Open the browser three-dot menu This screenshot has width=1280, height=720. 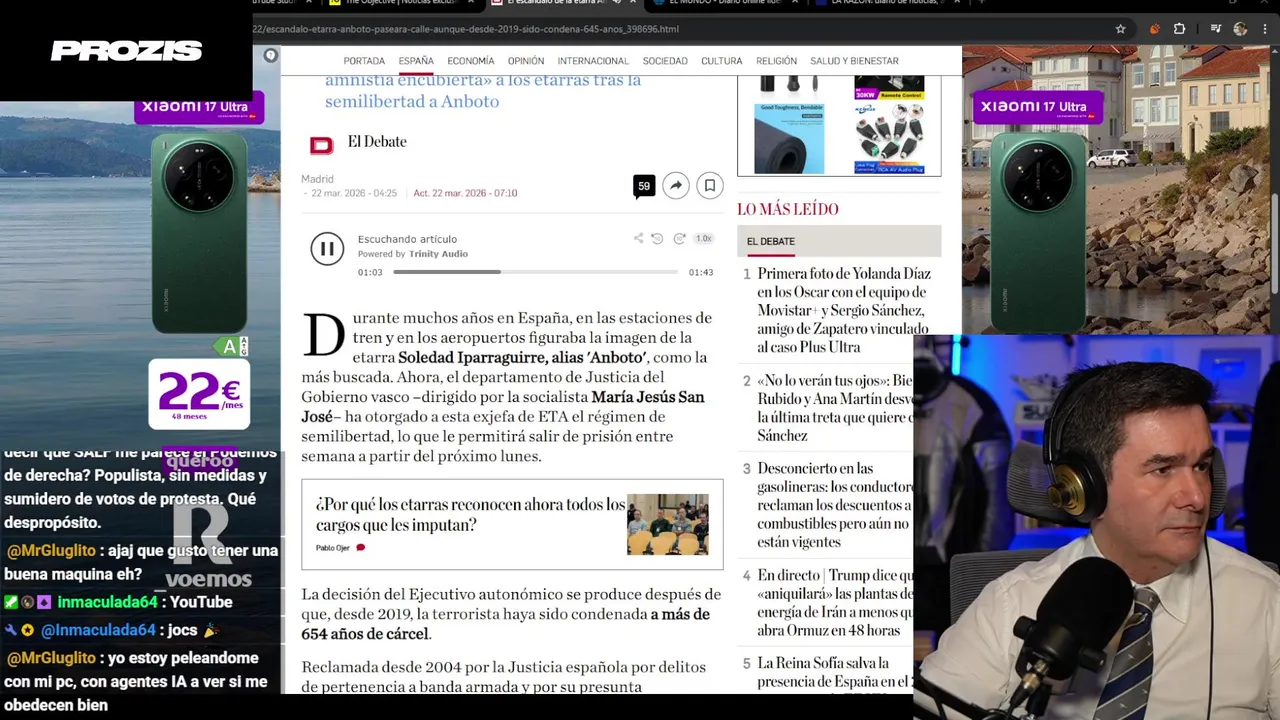pos(1265,29)
